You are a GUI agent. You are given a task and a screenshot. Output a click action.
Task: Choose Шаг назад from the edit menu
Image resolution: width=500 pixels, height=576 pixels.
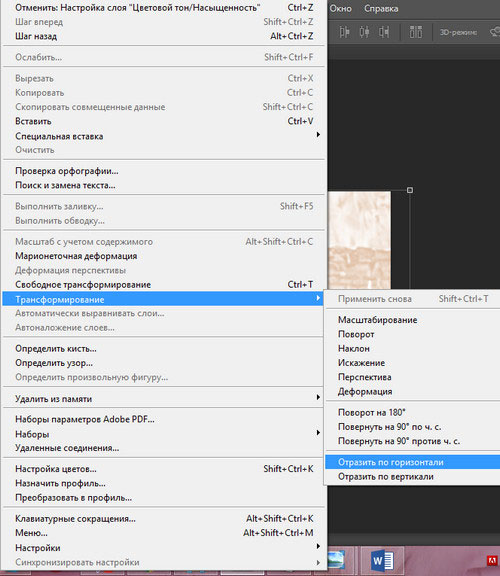coord(164,36)
